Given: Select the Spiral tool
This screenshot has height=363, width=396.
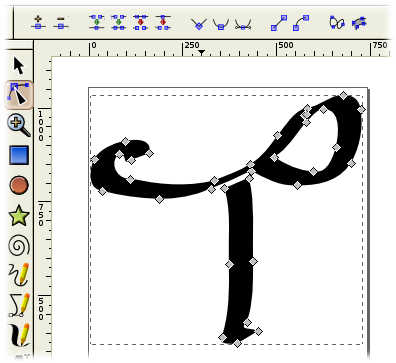Looking at the screenshot, I should click(19, 245).
